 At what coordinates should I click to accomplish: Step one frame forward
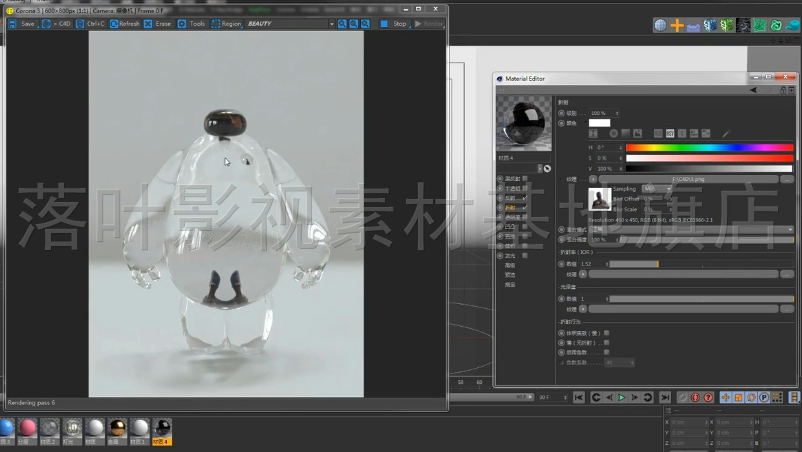634,397
